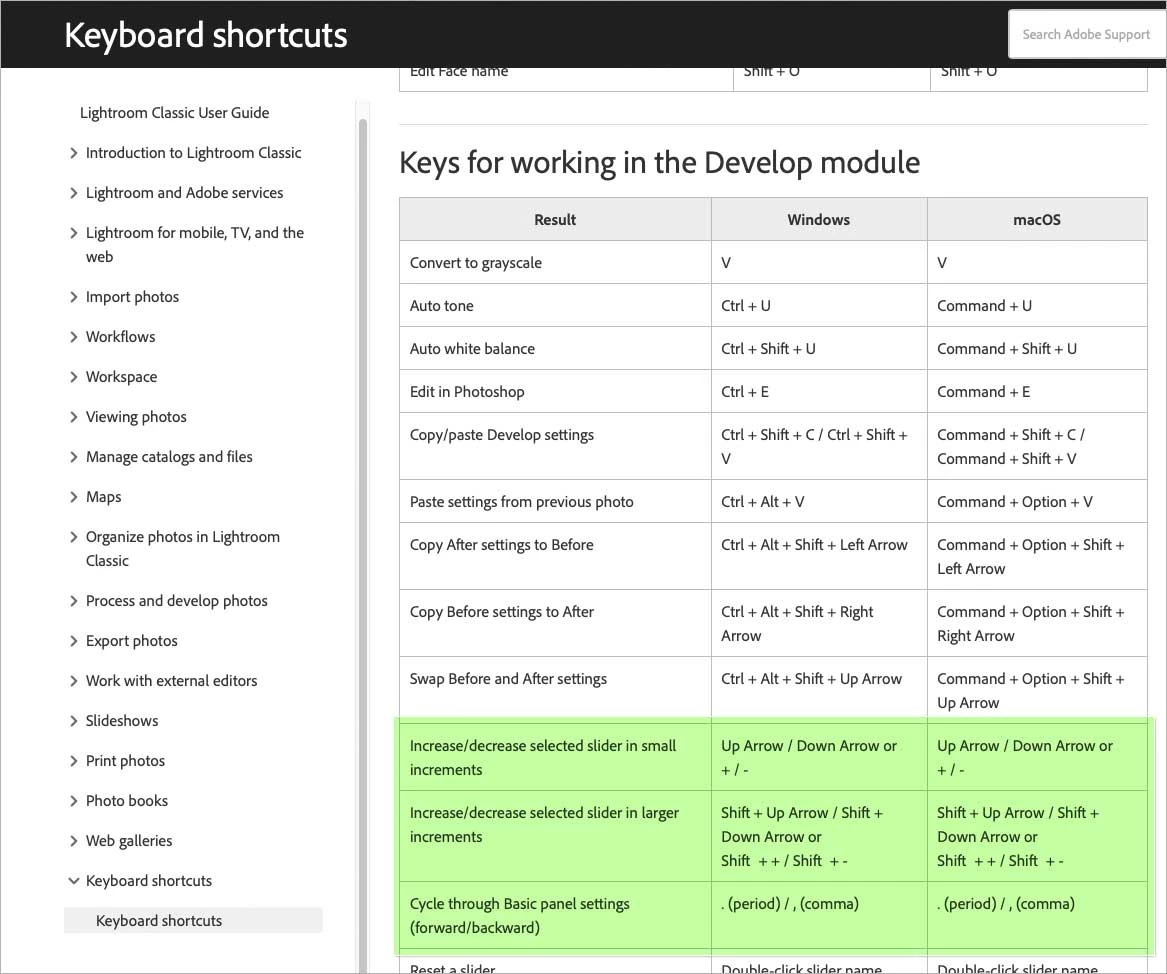Click Ctrl + Alt + Shift + Up Arrow

(x=811, y=679)
